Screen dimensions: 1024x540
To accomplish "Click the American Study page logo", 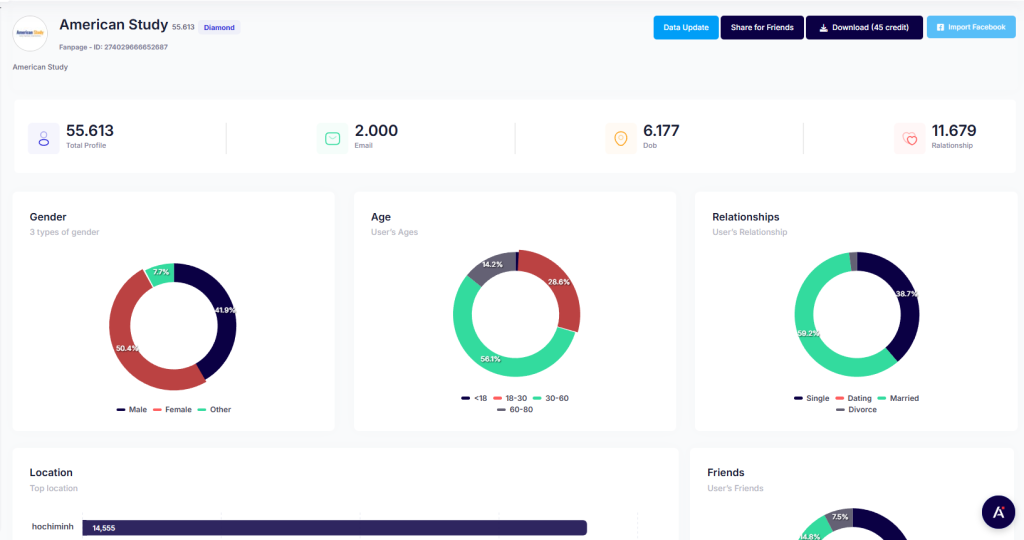I will click(30, 33).
